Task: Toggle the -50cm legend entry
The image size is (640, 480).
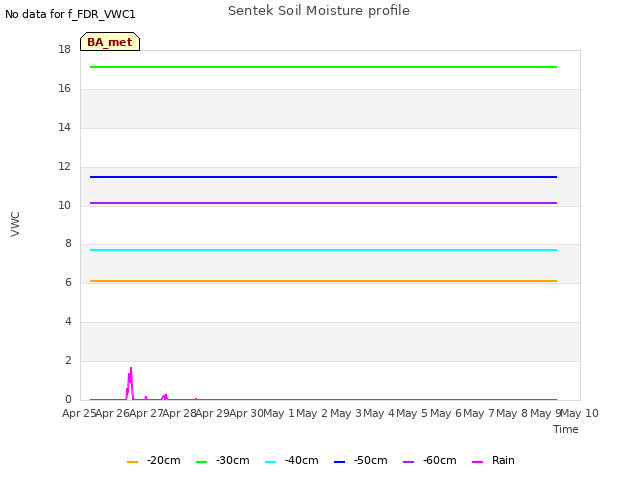Action: coord(360,460)
